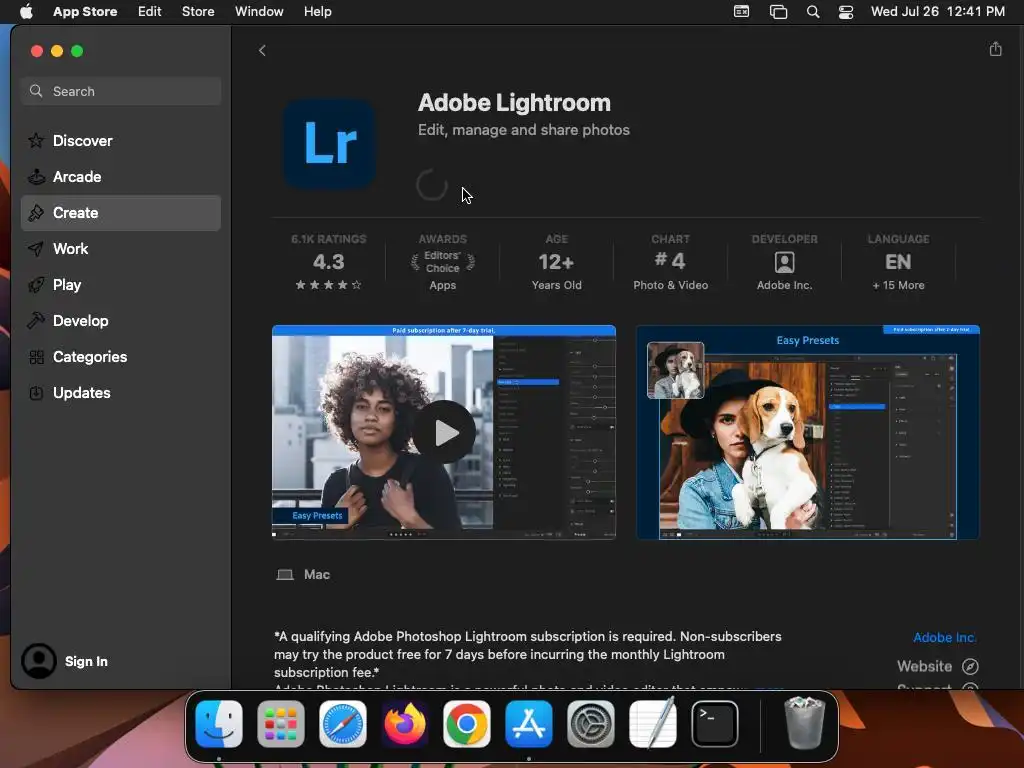This screenshot has height=768, width=1024.
Task: Open the Help menu
Action: 317,12
